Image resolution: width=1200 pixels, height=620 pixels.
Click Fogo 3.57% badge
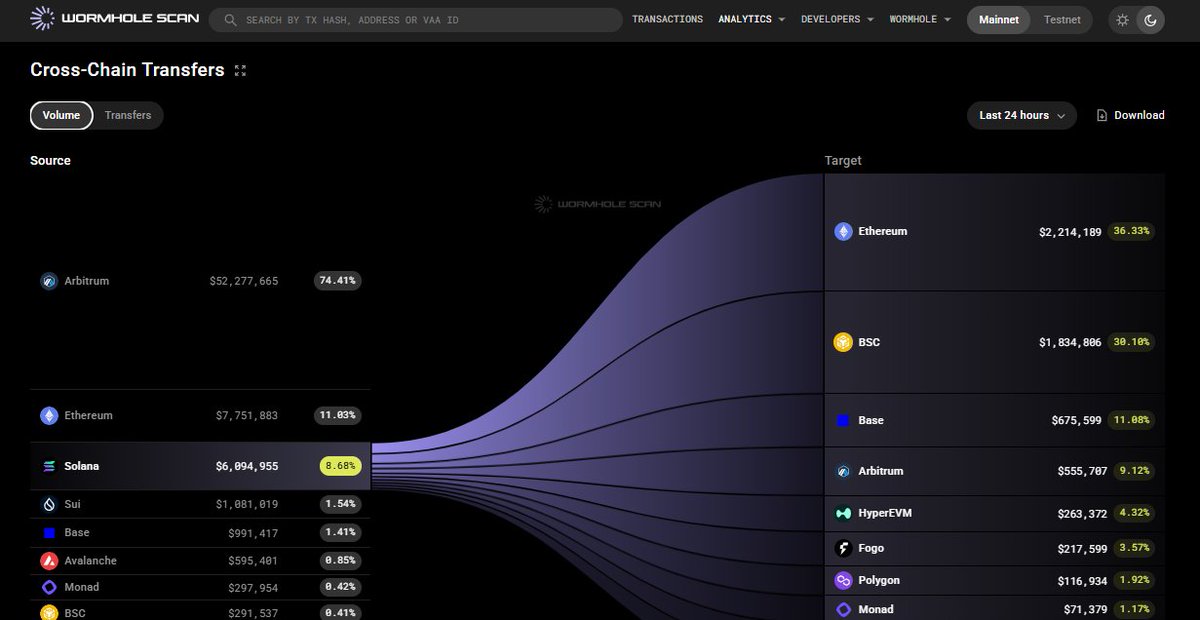pyautogui.click(x=1134, y=548)
